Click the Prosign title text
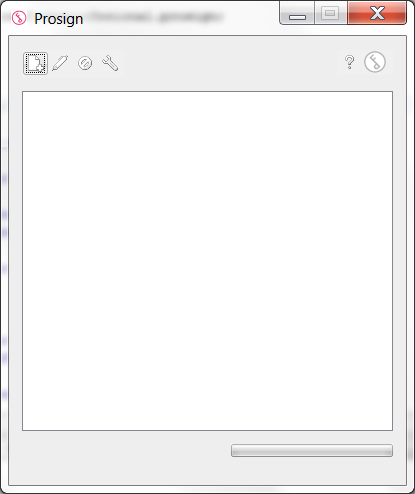 (x=59, y=19)
